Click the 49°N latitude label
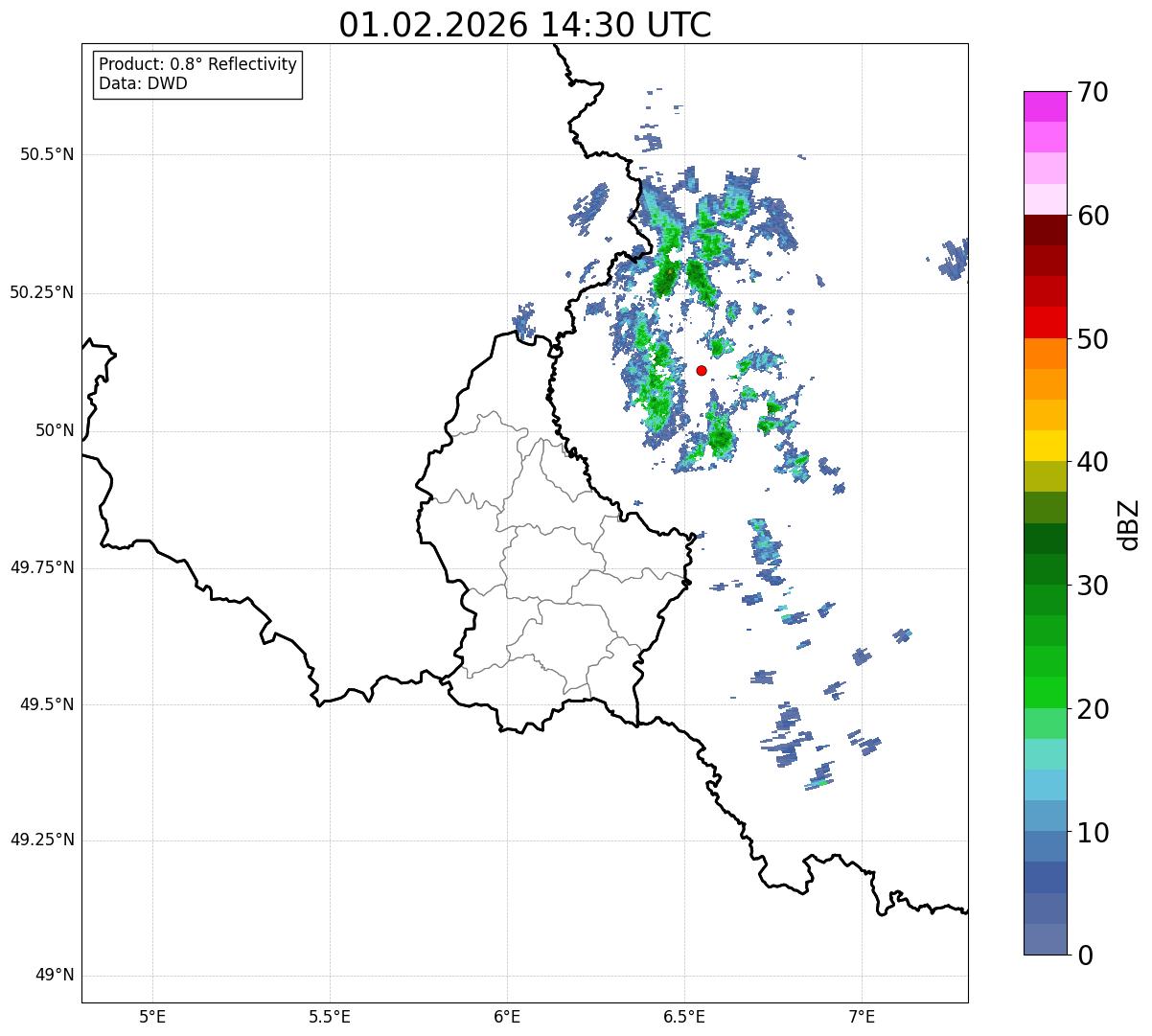 pos(56,976)
